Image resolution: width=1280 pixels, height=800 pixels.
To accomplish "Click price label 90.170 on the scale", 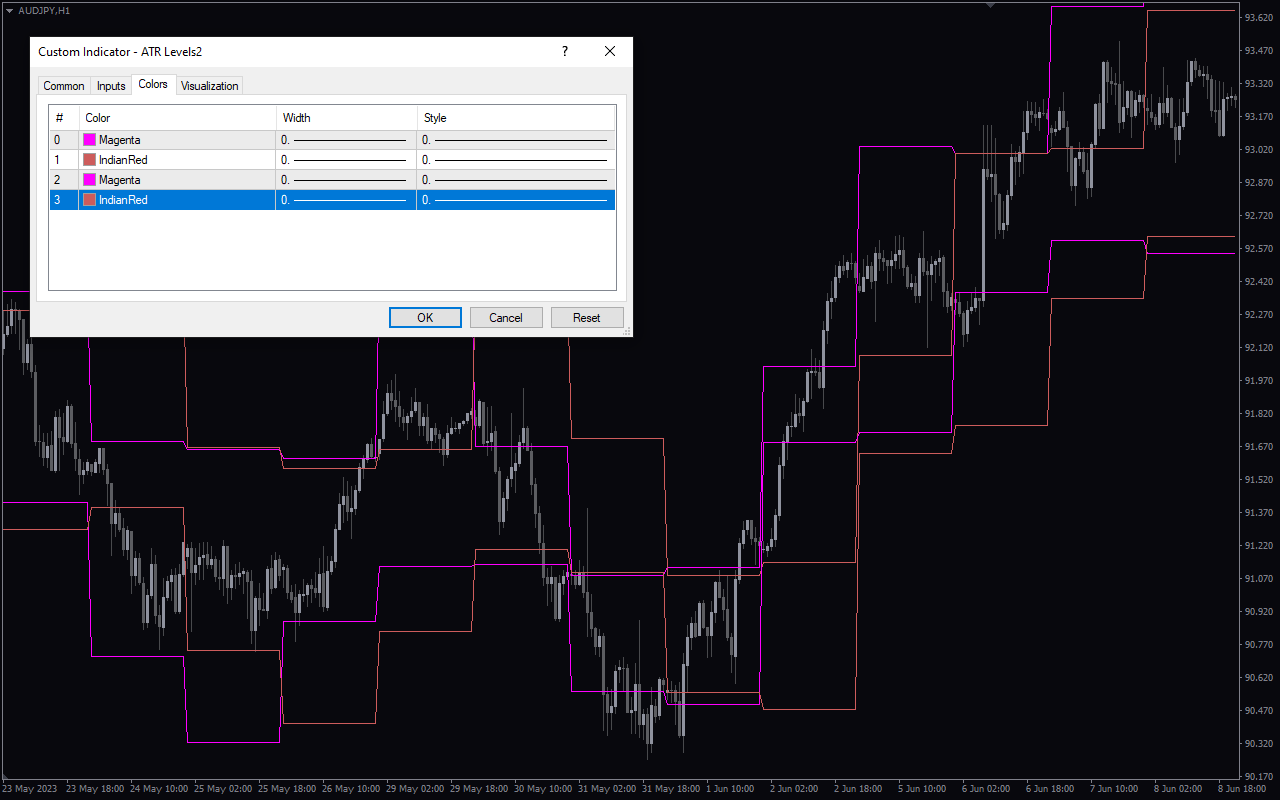I will tap(1258, 776).
